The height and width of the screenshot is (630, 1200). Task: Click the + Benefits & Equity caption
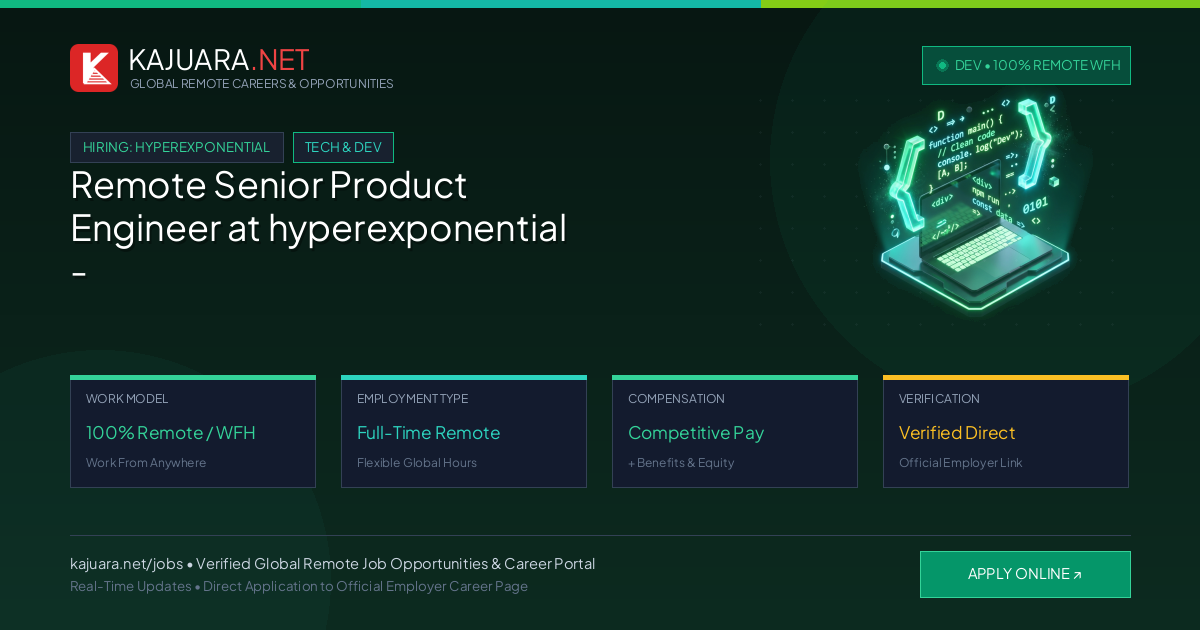click(x=681, y=463)
